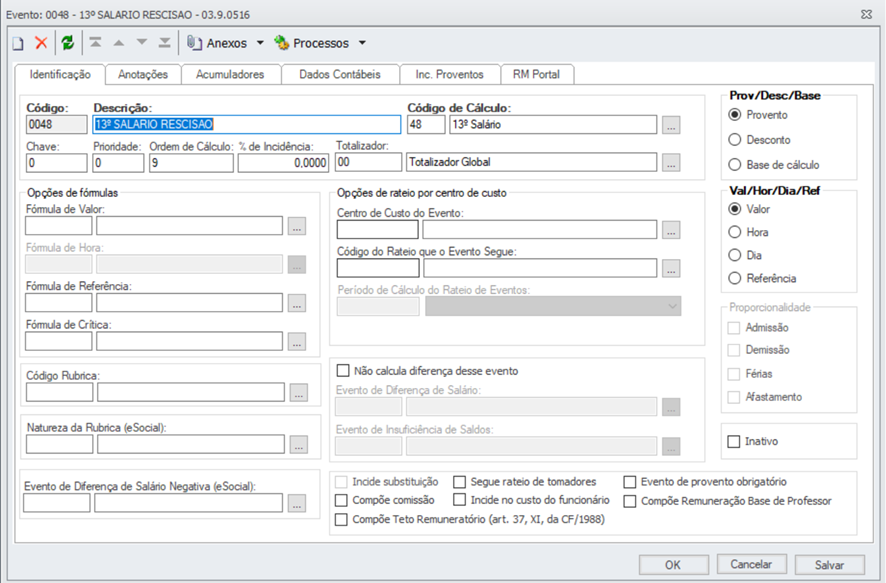Select the Dia radio option
Viewport: 886px width, 583px height.
(x=735, y=255)
